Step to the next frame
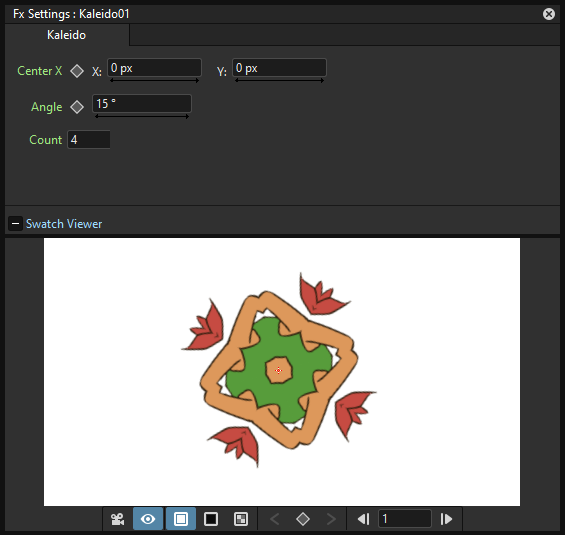Image resolution: width=565 pixels, height=535 pixels. coord(446,519)
